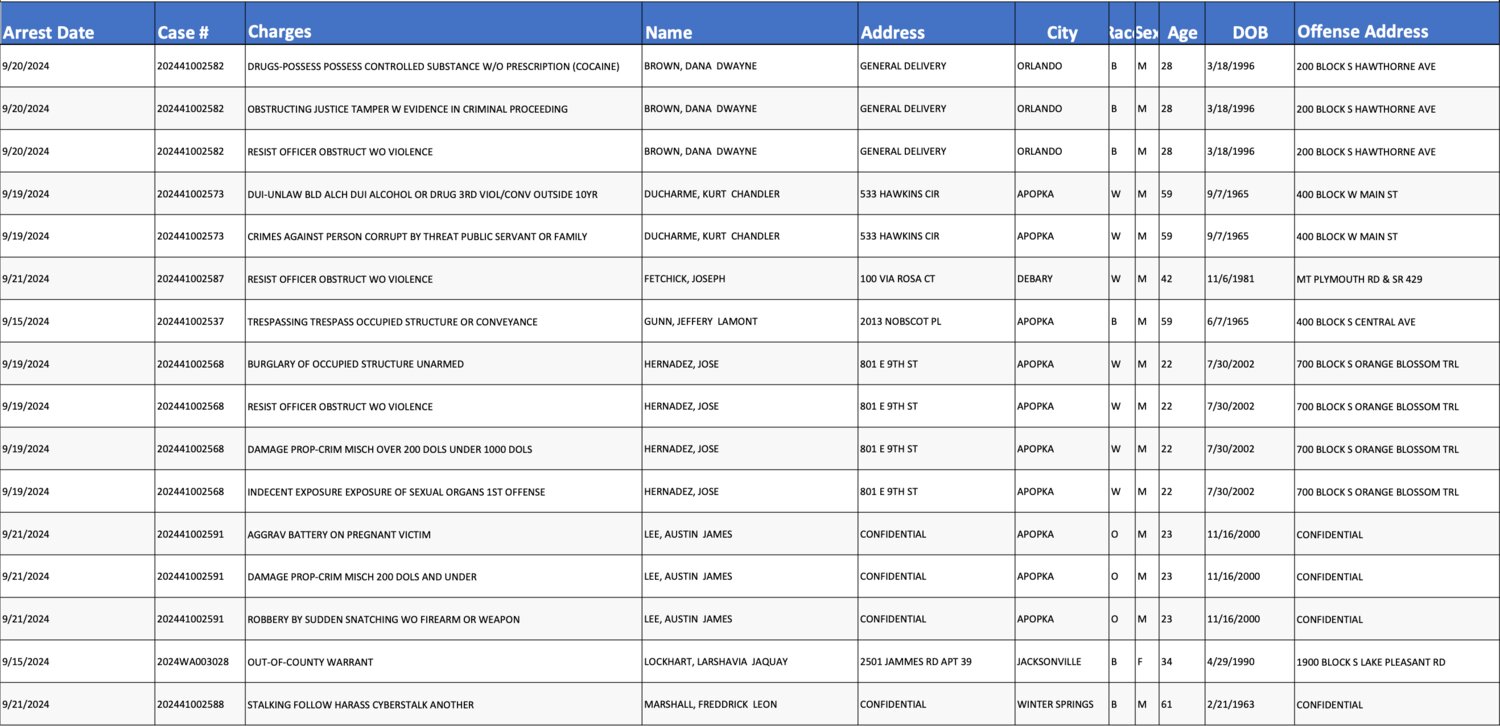
Task: Click the Charges column header
Action: [x=444, y=23]
